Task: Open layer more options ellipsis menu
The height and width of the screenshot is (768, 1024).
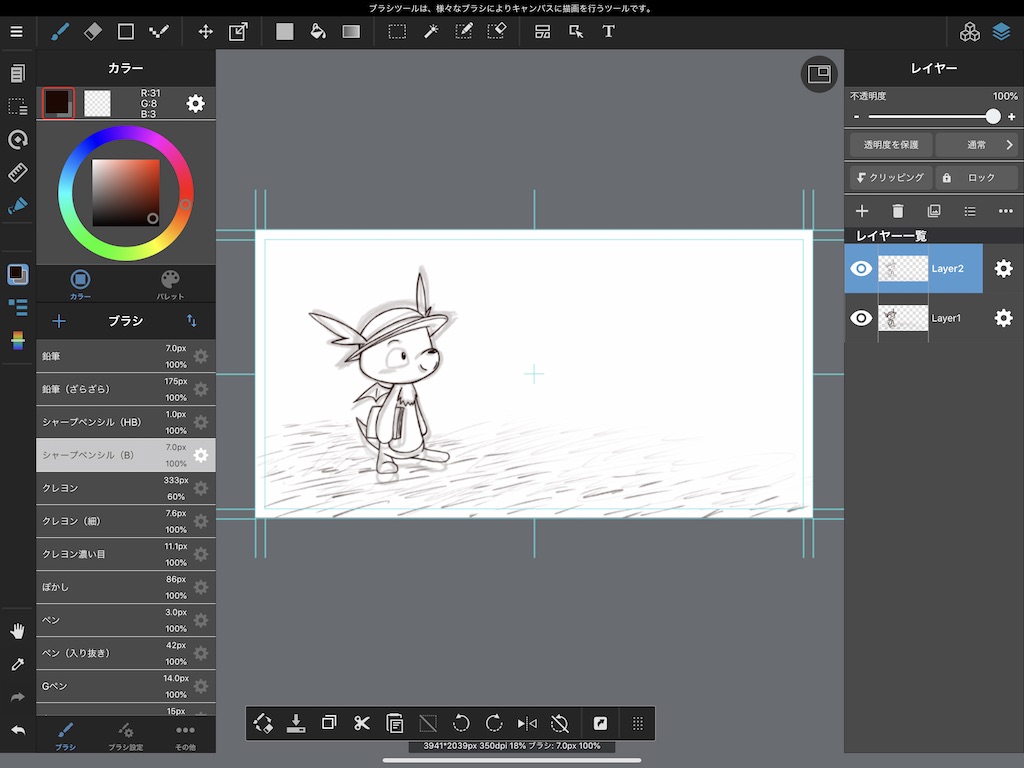Action: point(1005,211)
